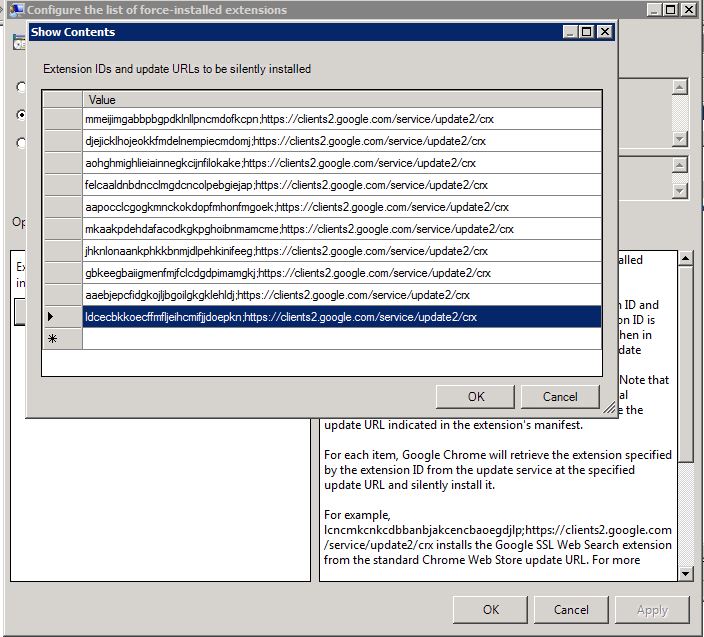
Task: Select the row starting with mmeijimgabbpbgpdklnllpncmdofkcpn
Action: tap(342, 119)
